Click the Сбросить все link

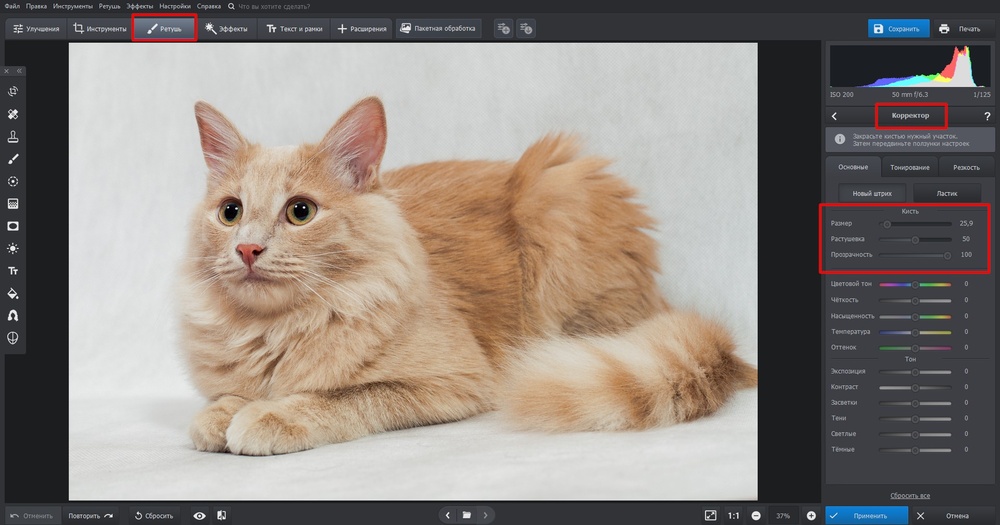910,496
